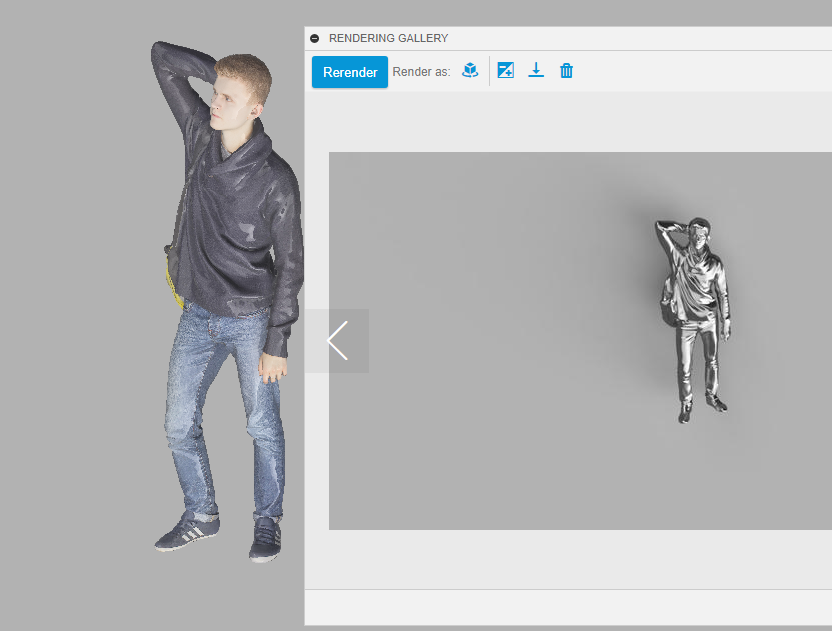Select the Render as image icon
The height and width of the screenshot is (631, 832).
tap(505, 70)
